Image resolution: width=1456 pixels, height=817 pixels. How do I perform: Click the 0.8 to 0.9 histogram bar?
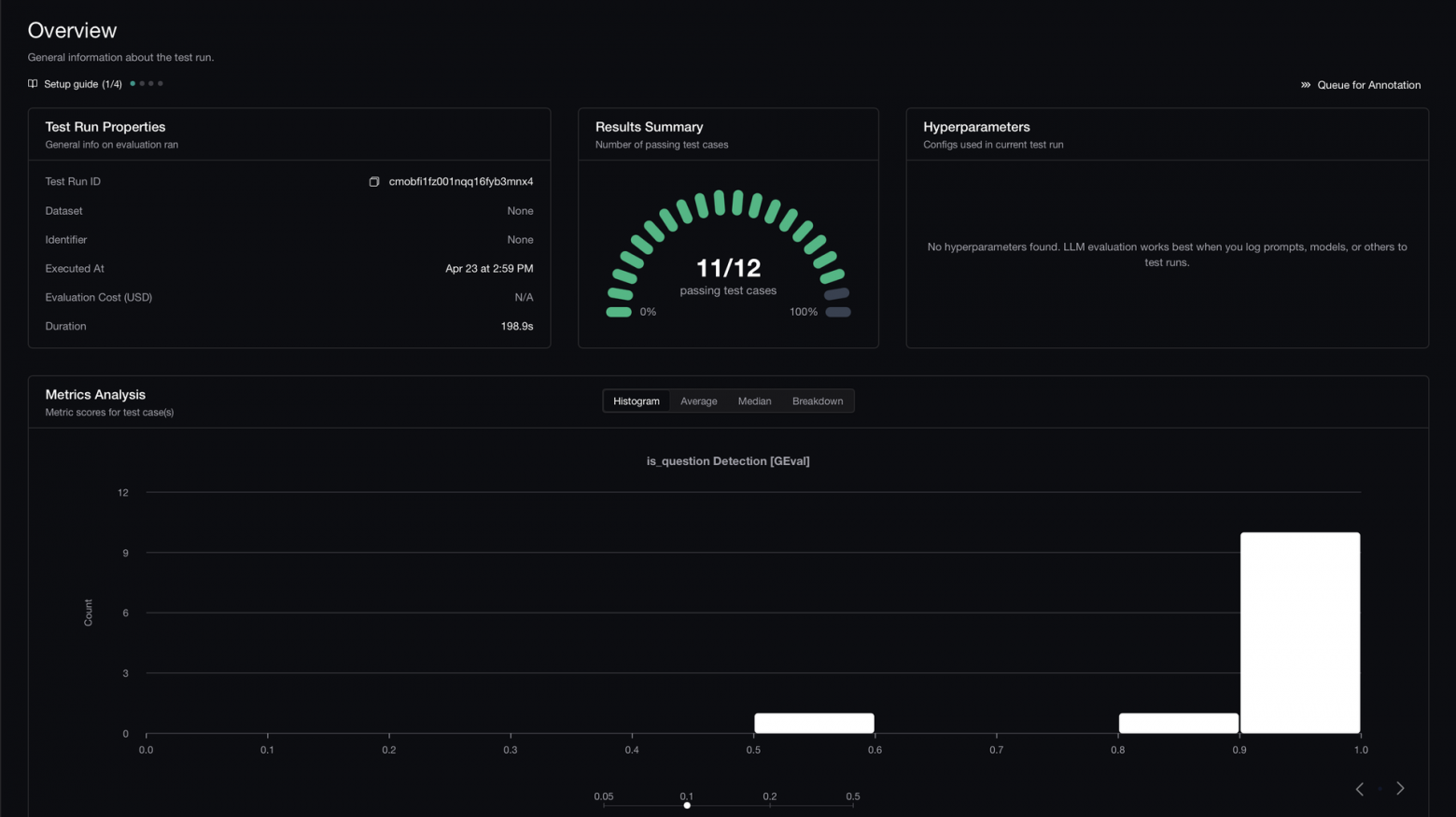[1179, 724]
